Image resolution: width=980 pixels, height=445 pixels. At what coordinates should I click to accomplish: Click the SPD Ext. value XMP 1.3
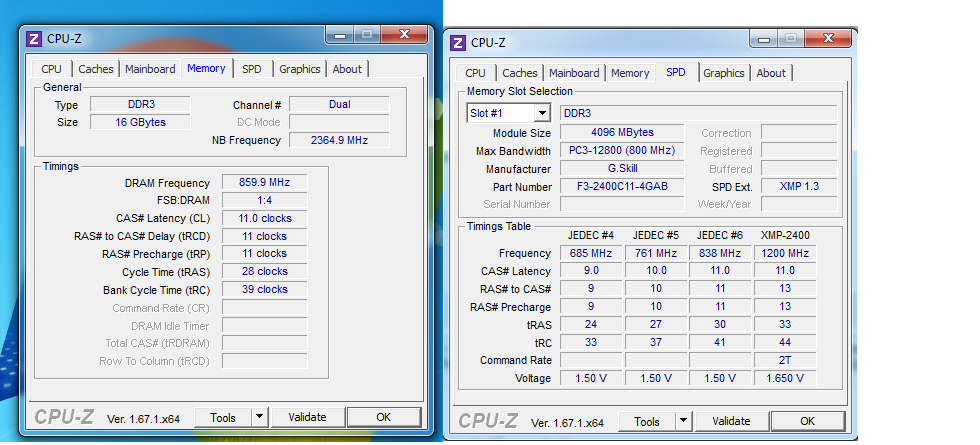(x=799, y=186)
